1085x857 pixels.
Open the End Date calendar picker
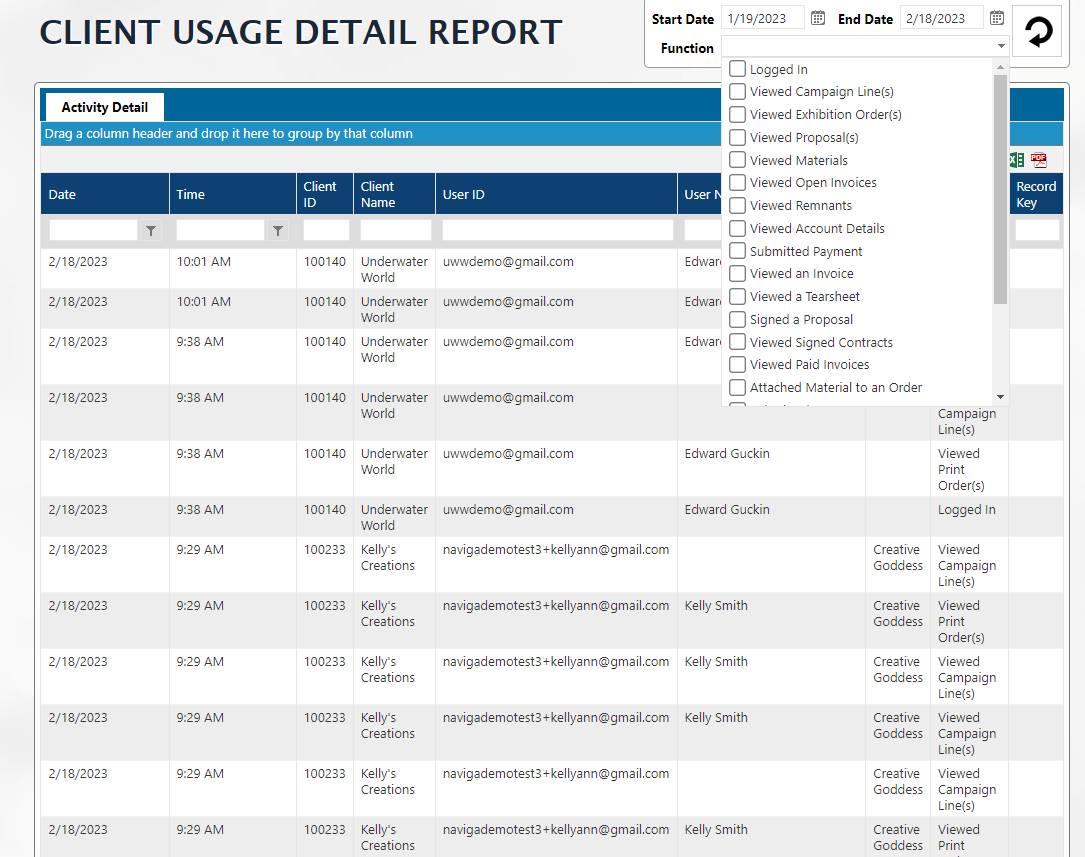996,18
